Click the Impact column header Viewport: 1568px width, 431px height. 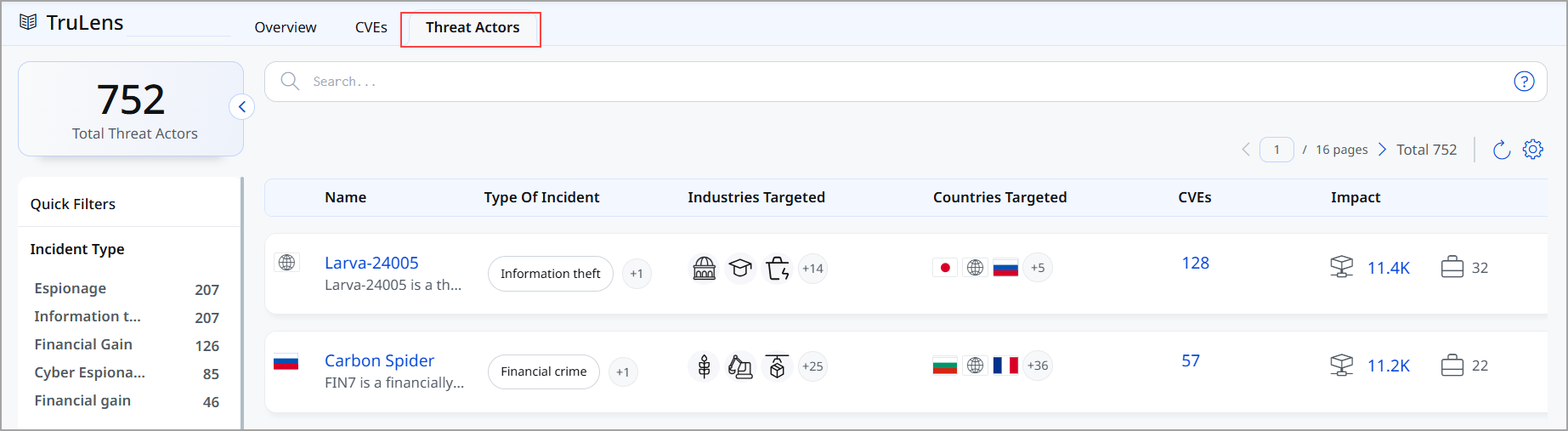[x=1356, y=197]
